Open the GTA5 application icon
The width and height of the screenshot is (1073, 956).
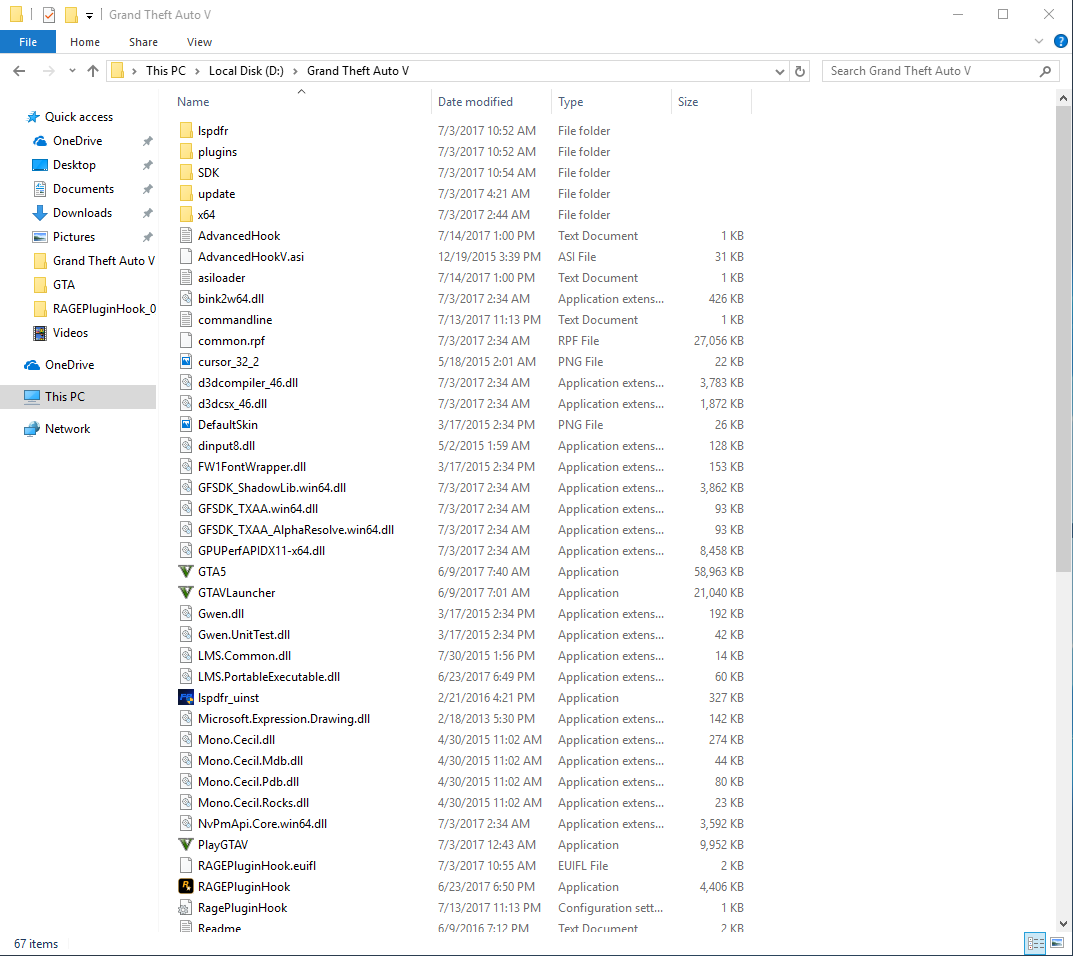(185, 571)
